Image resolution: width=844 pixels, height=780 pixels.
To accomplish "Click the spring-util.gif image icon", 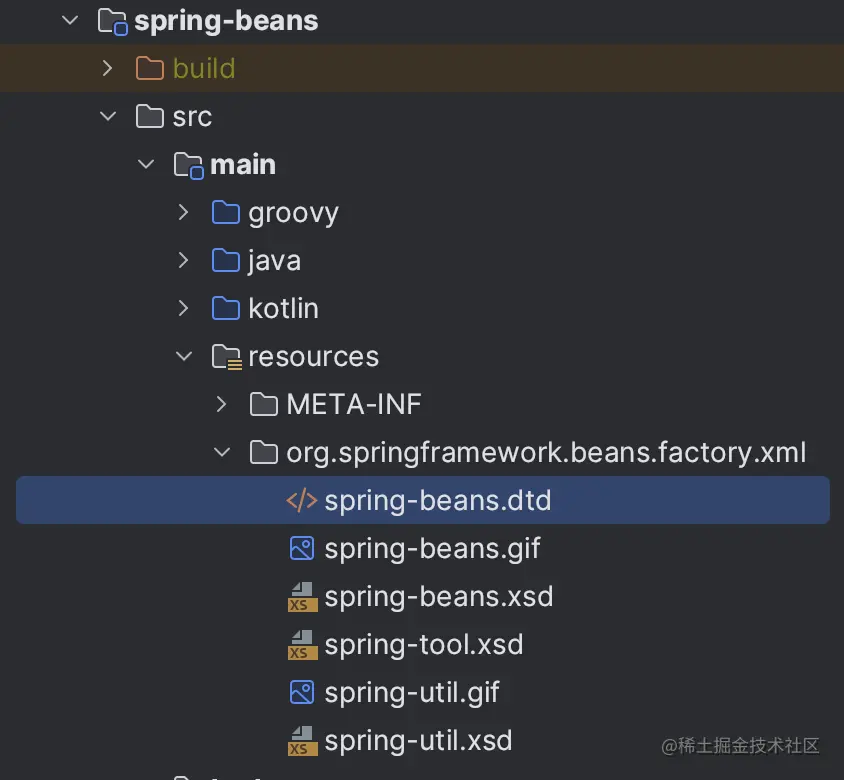I will (301, 692).
